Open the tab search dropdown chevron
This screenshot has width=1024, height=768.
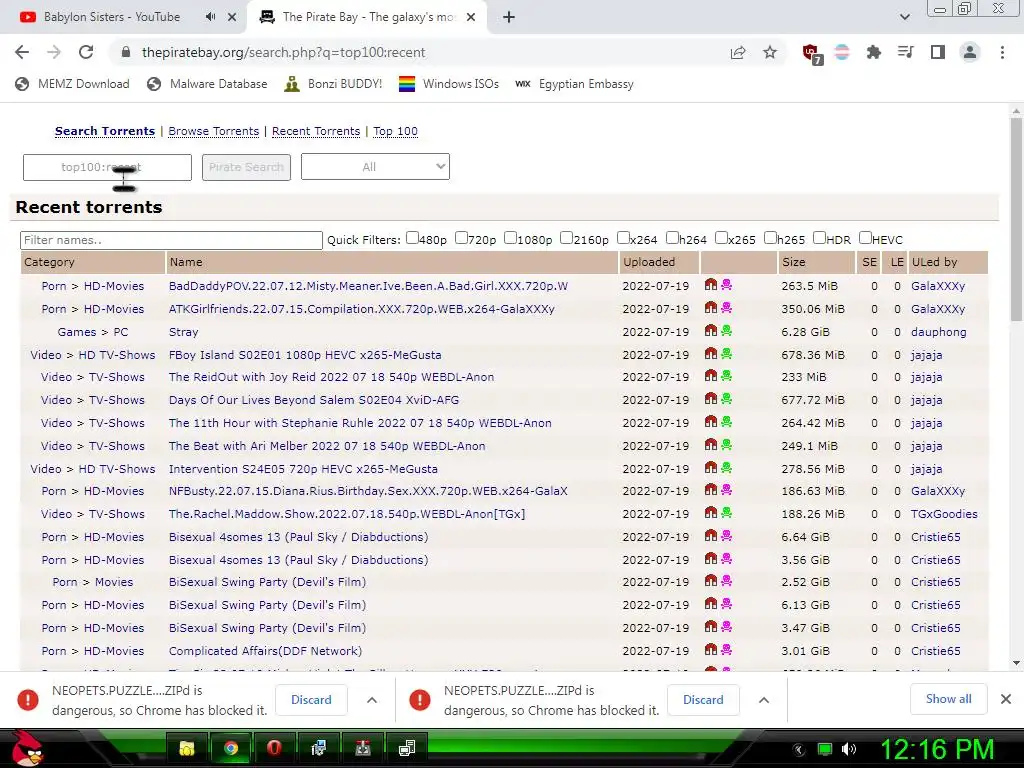[x=904, y=17]
